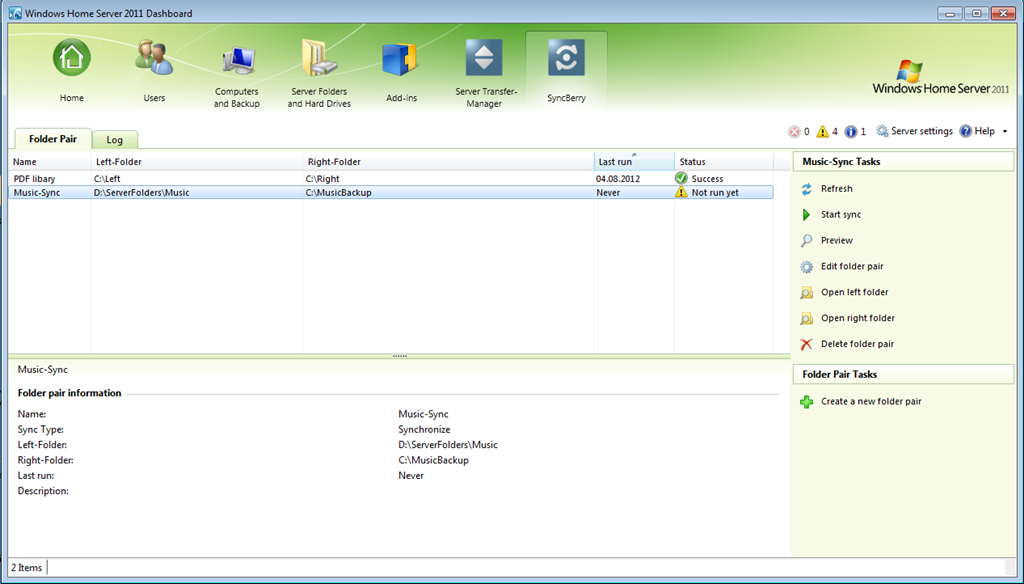Click the Synchronize sync type value
Screen dimensions: 1024x584
pyautogui.click(x=424, y=430)
